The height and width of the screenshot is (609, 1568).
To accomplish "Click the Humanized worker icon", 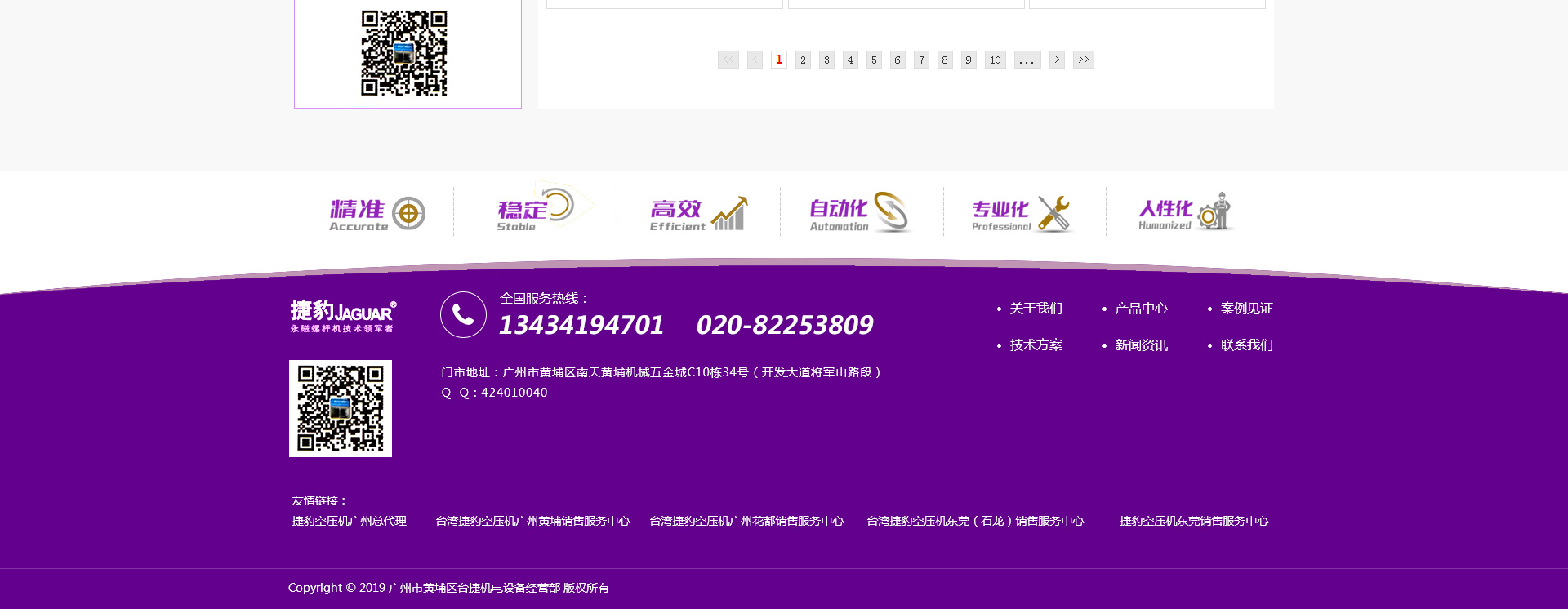I will (1216, 211).
